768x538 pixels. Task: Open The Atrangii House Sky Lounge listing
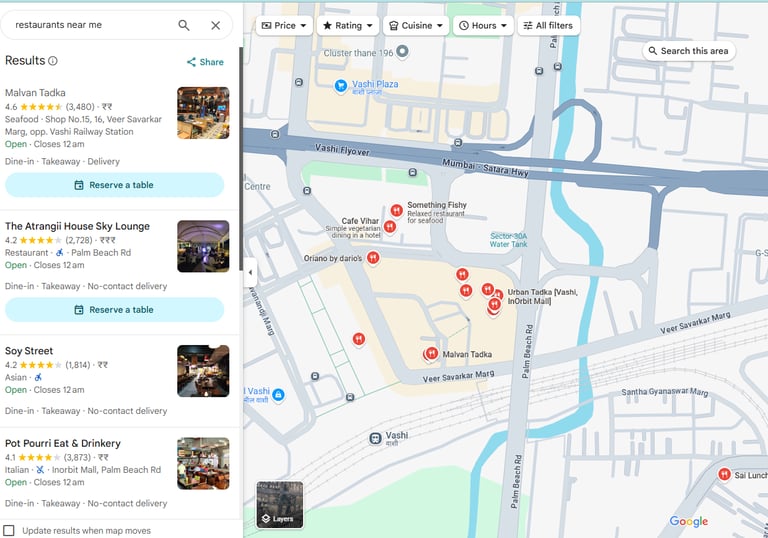(77, 226)
